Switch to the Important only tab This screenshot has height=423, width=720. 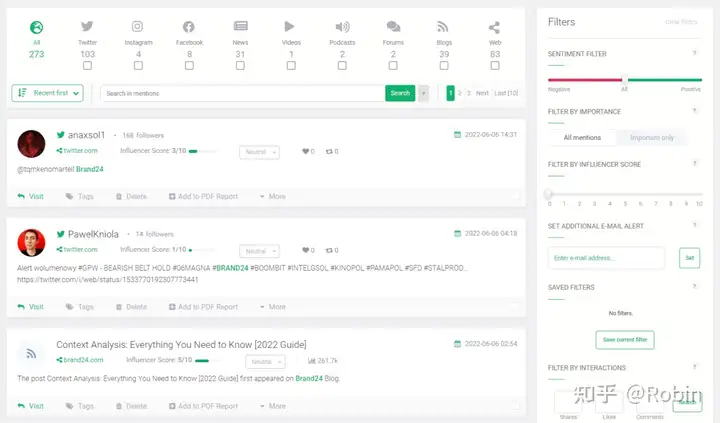pos(652,137)
